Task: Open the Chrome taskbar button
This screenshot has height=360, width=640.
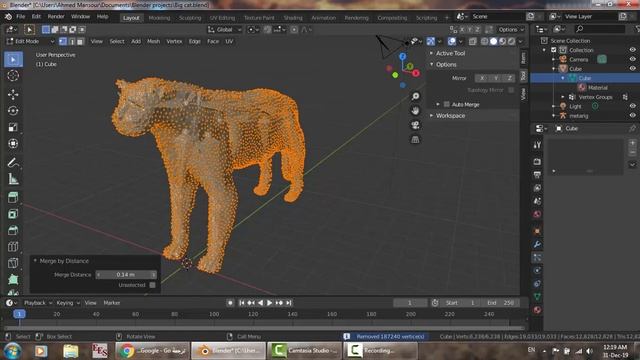Action: point(152,351)
